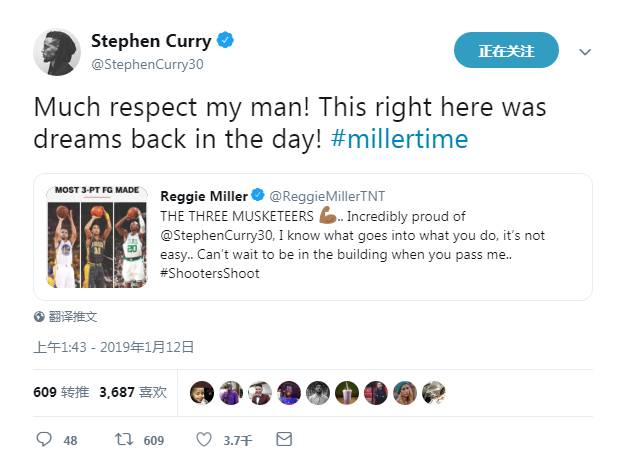
Task: View the 3,687 喜欢 likes list
Action: point(133,392)
